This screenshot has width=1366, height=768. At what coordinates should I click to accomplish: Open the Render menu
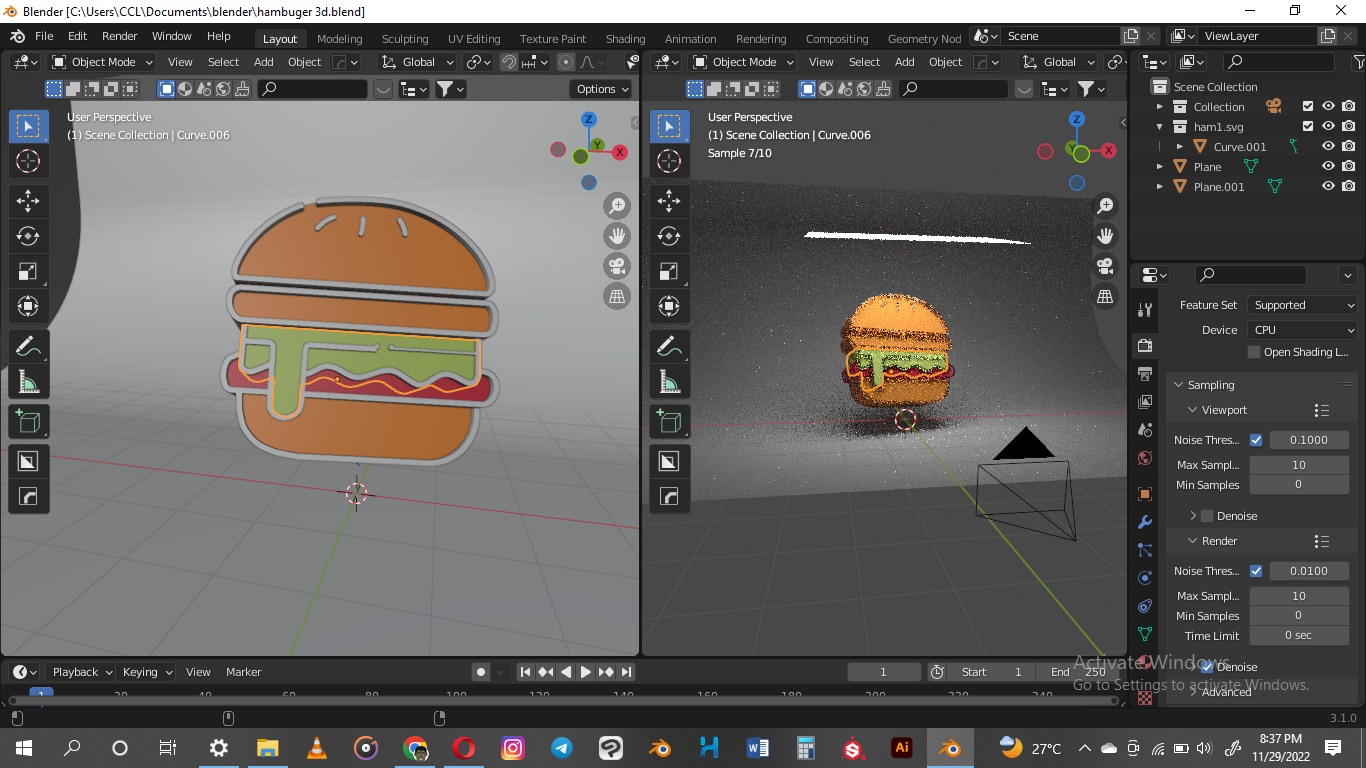(120, 36)
